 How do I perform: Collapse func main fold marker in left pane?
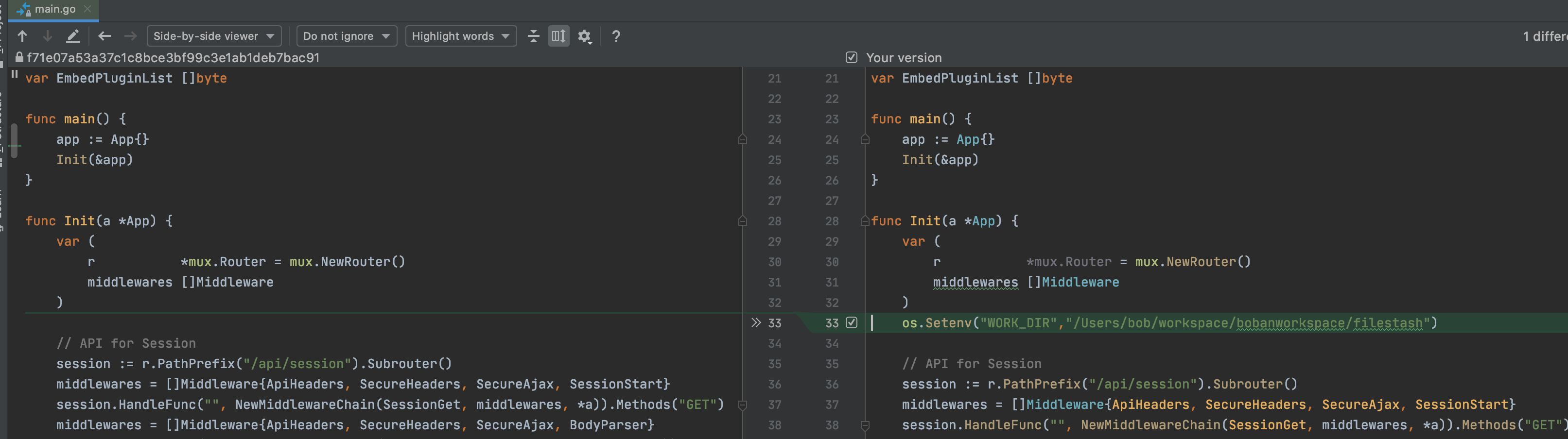(742, 139)
